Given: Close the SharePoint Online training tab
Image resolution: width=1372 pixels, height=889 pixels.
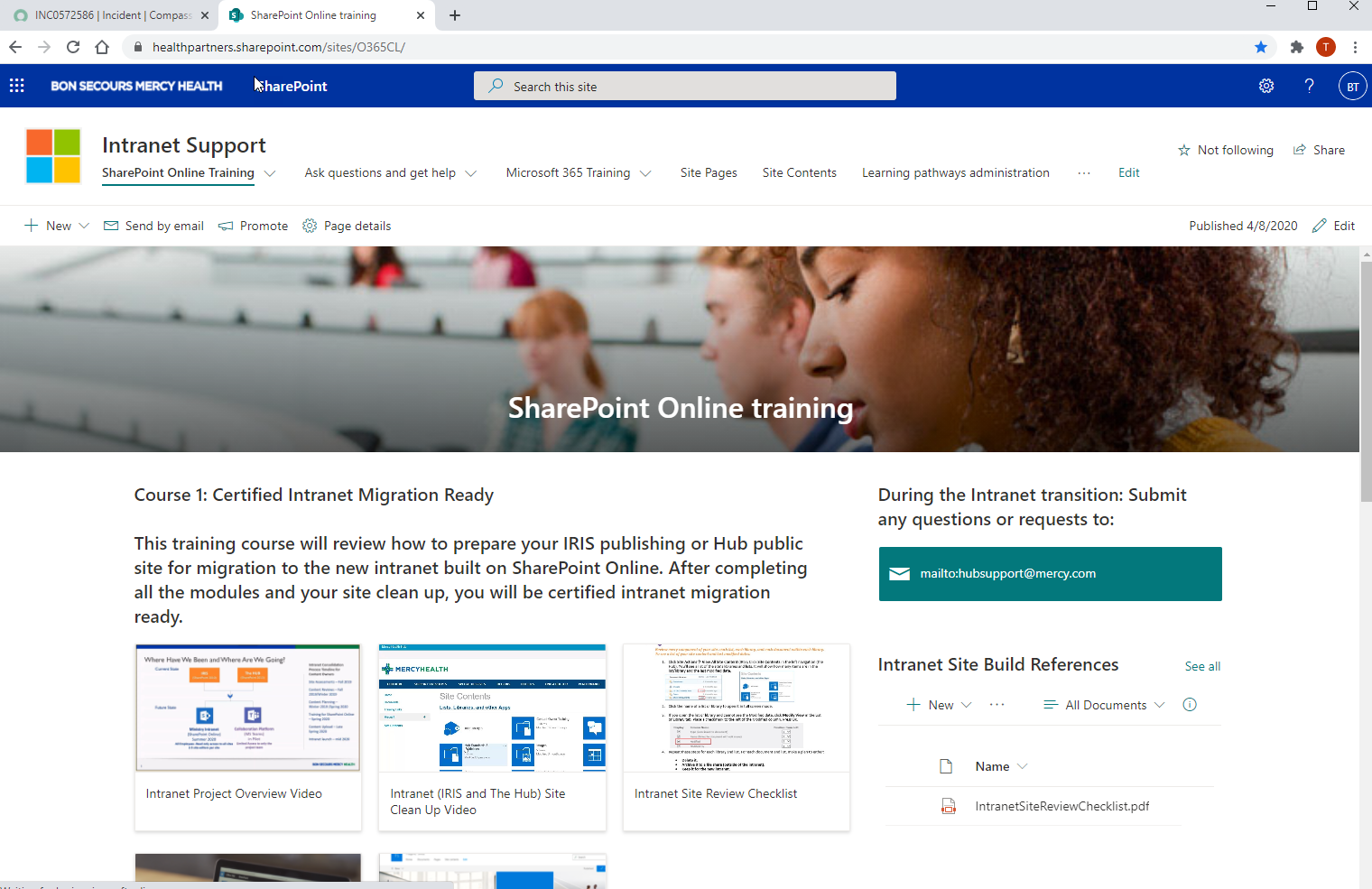Looking at the screenshot, I should tap(421, 15).
